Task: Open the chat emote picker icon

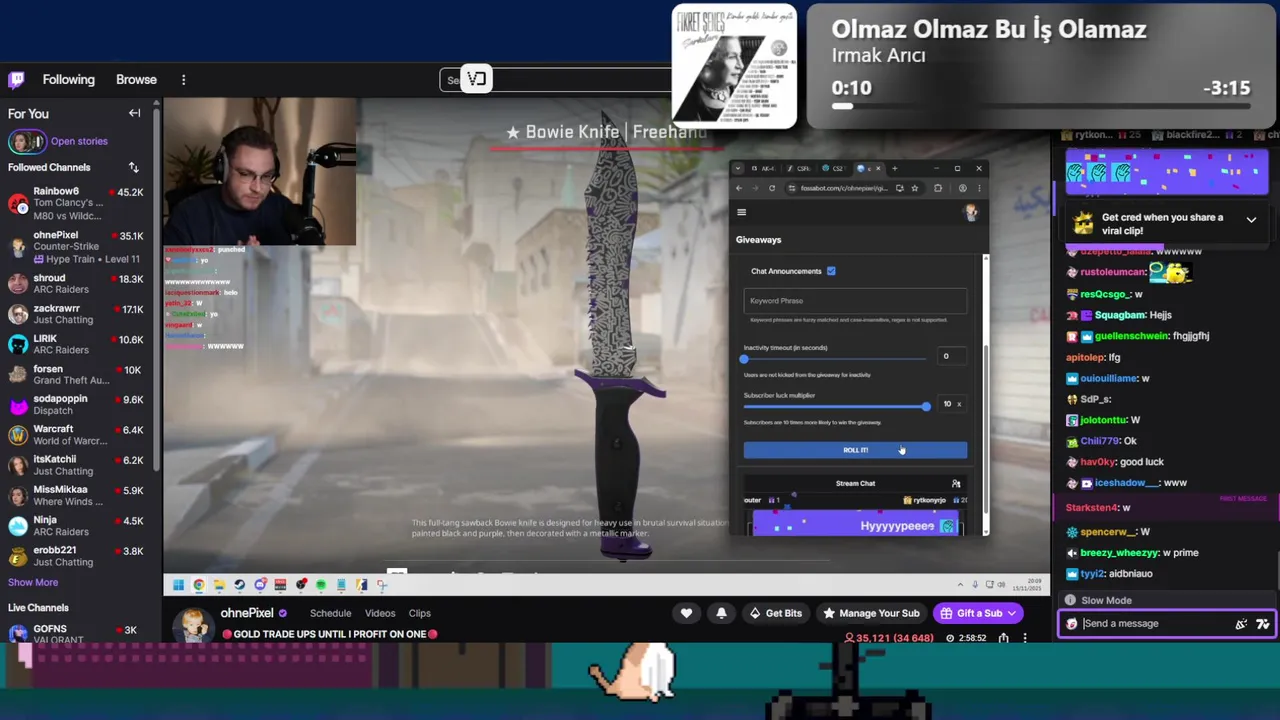Action: 1263,624
